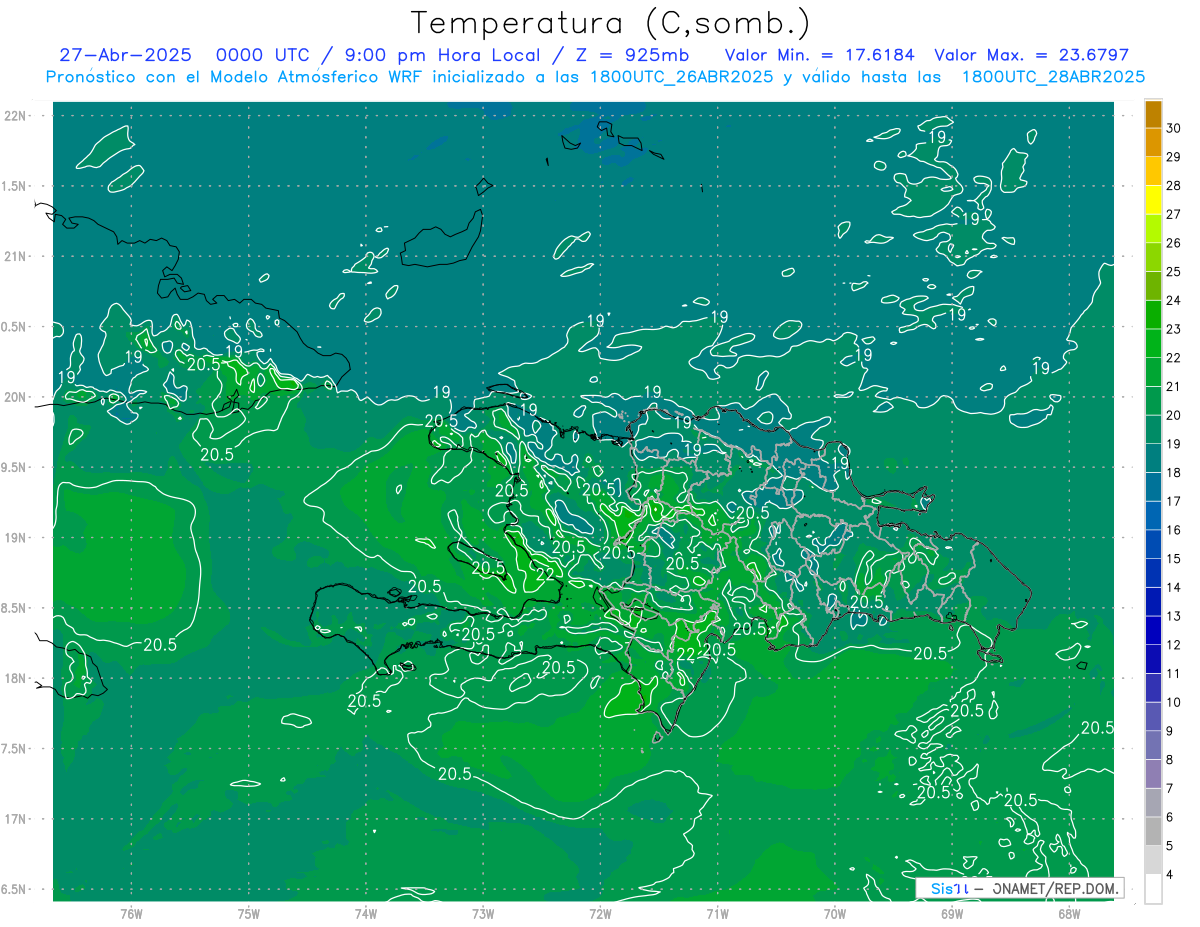Click the longitude label '69W'
The width and height of the screenshot is (1200, 927).
click(x=952, y=913)
